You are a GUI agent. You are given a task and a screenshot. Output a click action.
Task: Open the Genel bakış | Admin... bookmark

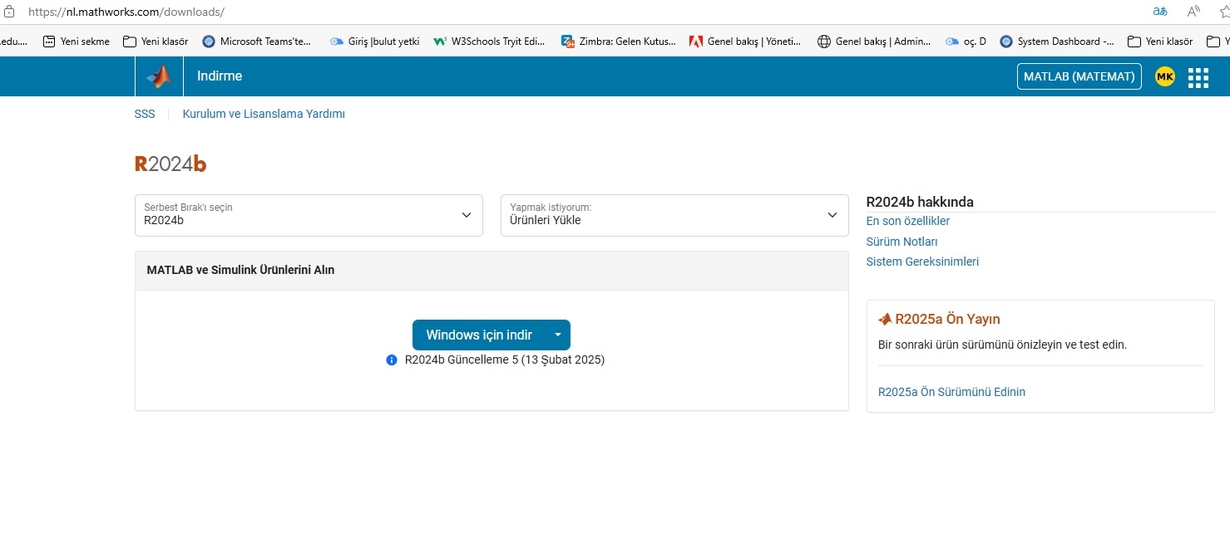point(874,41)
